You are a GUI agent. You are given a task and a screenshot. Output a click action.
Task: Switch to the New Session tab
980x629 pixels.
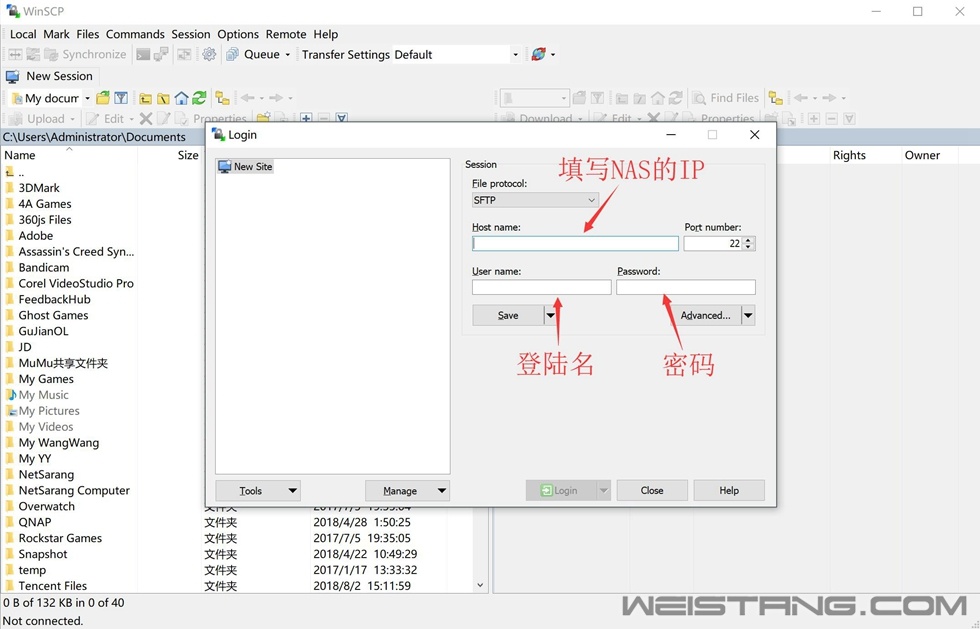50,76
